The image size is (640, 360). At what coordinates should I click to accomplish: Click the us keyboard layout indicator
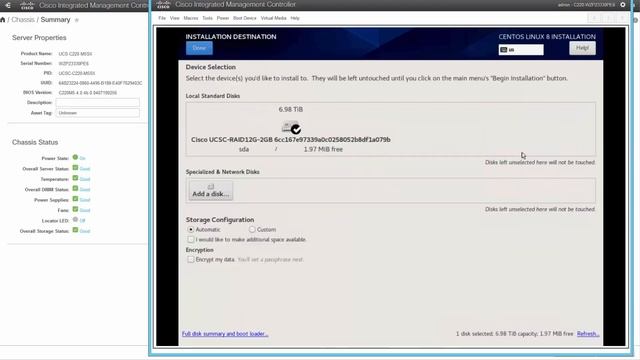tap(521, 50)
